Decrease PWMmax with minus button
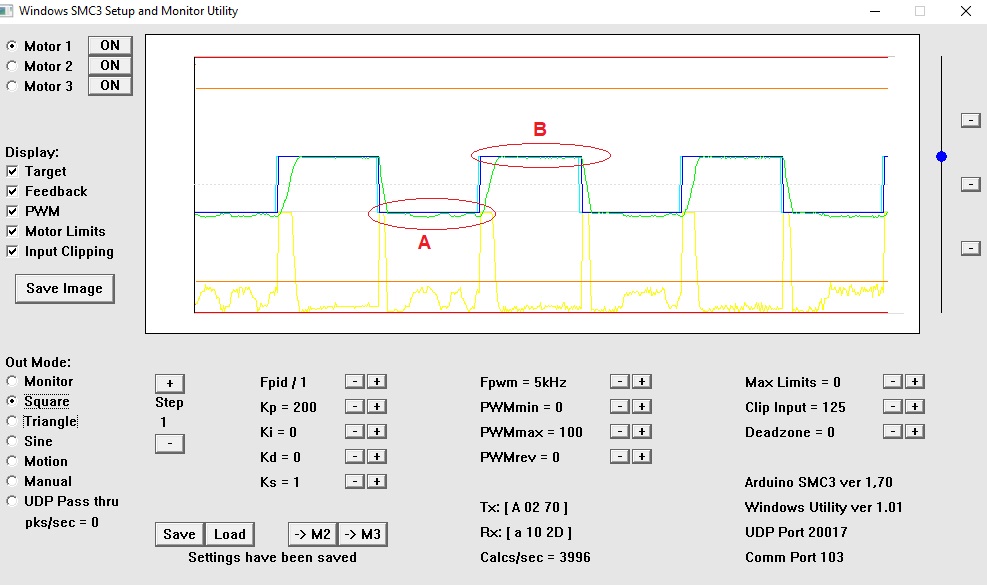The height and width of the screenshot is (585, 987). 619,432
